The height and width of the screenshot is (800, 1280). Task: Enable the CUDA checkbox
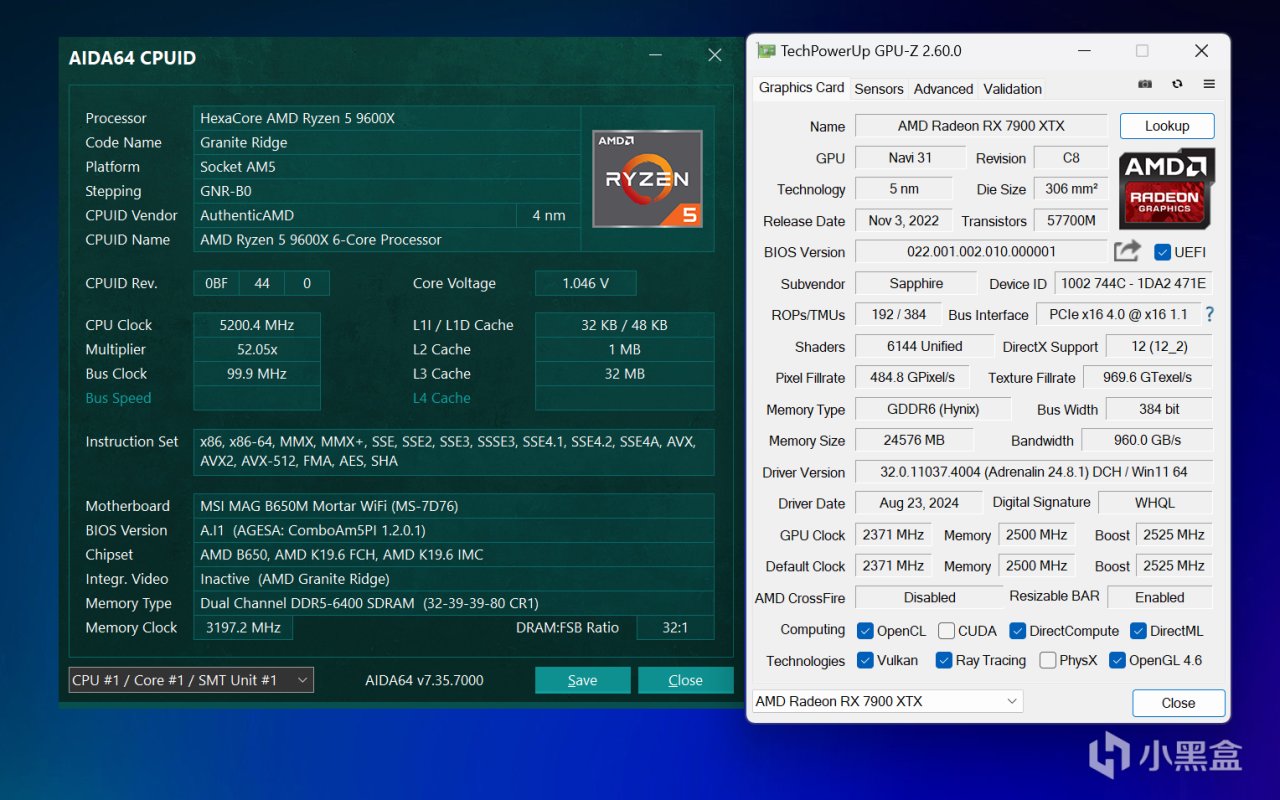tap(945, 630)
